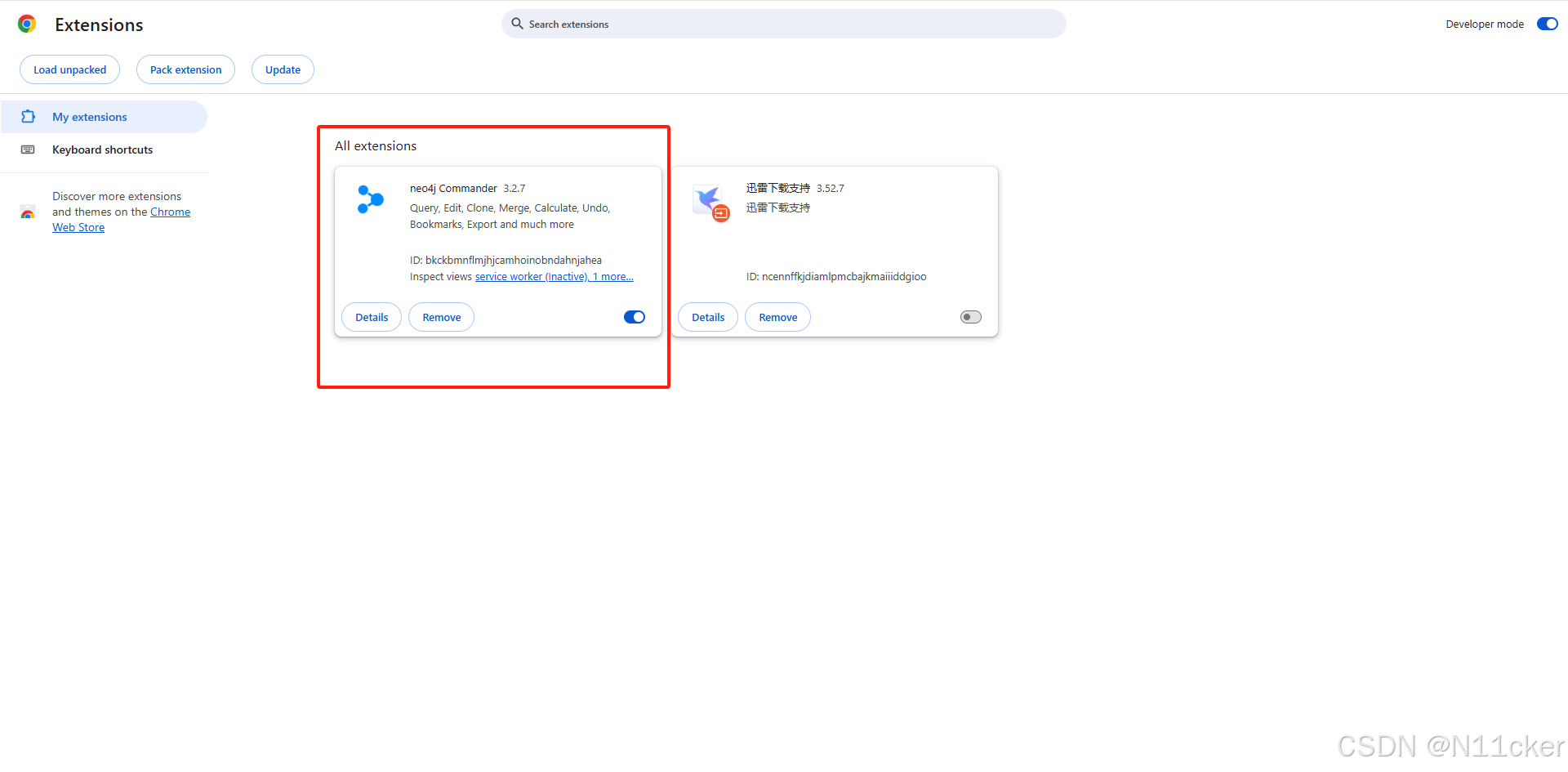Click the neo4j Commander ID text
The height and width of the screenshot is (772, 1568).
[x=506, y=261]
